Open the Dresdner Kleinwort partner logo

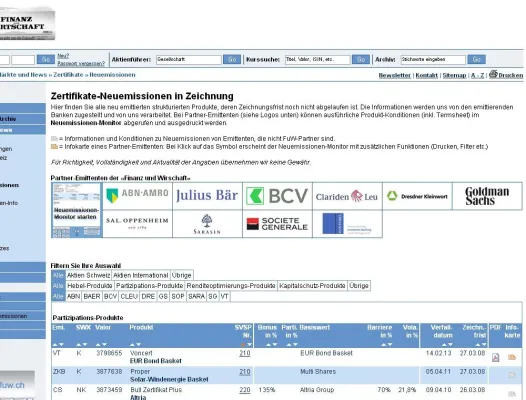[x=417, y=196]
